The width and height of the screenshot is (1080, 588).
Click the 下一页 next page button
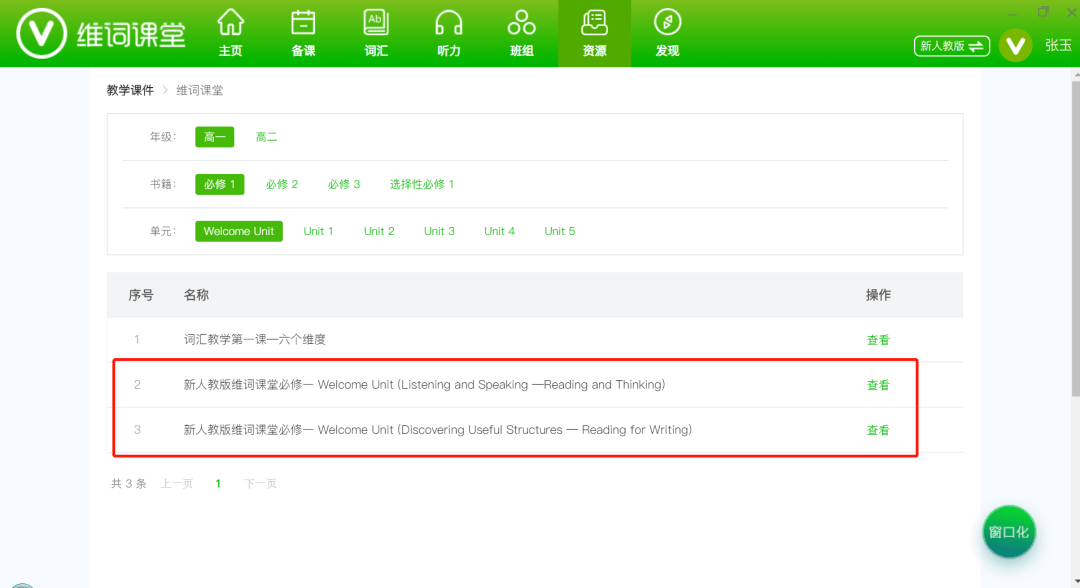point(260,483)
